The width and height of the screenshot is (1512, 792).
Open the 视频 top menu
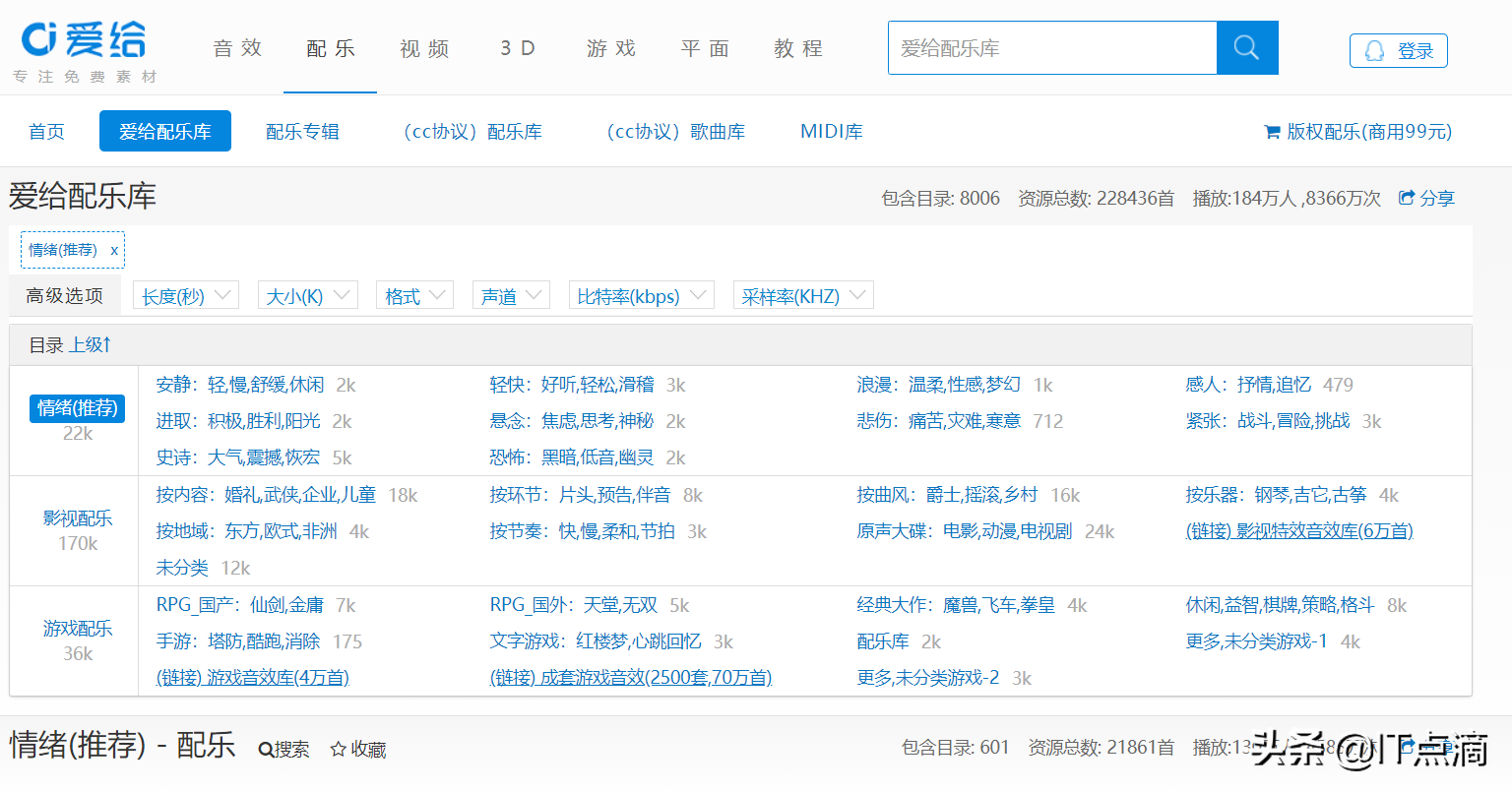point(424,48)
